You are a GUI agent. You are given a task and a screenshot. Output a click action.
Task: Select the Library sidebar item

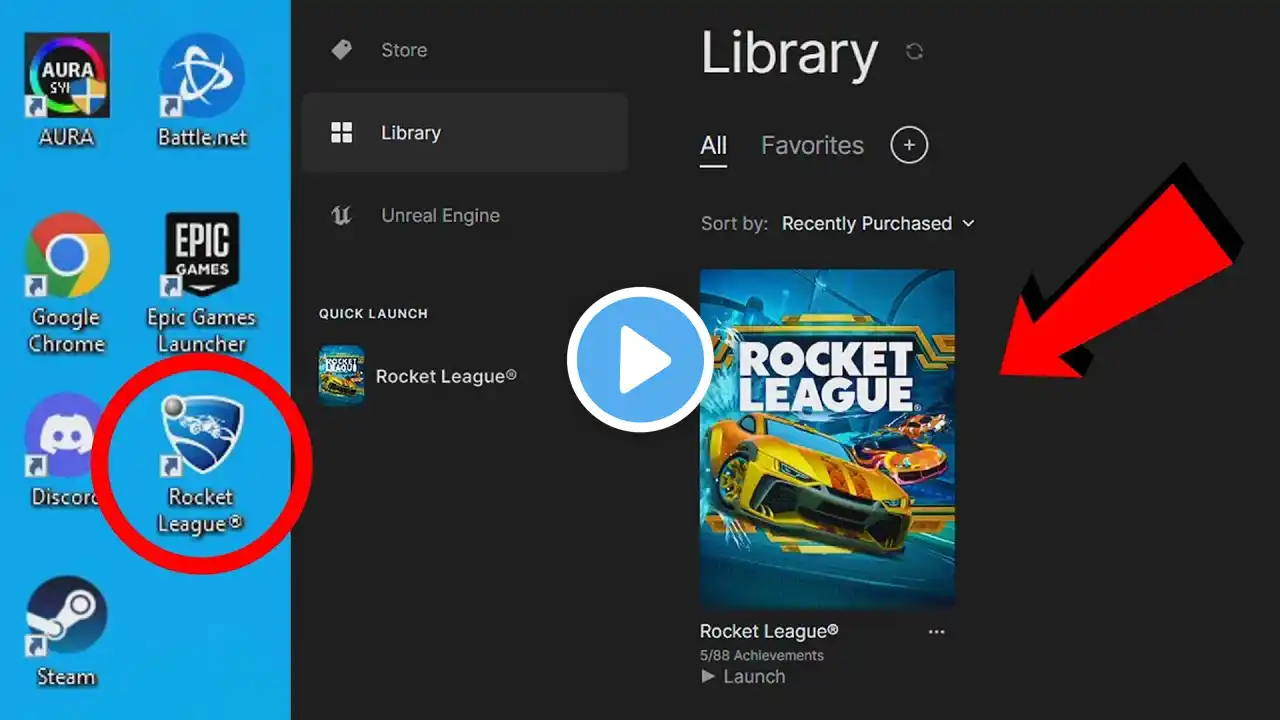pos(465,133)
